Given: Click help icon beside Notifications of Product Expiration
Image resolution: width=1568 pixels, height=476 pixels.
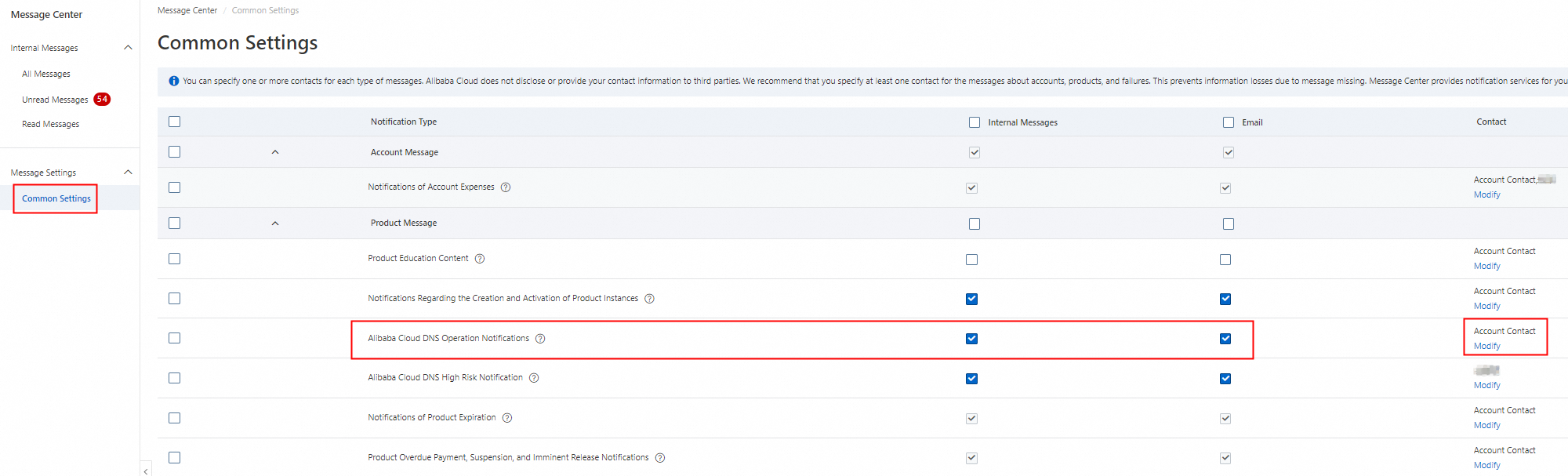Looking at the screenshot, I should tap(507, 418).
